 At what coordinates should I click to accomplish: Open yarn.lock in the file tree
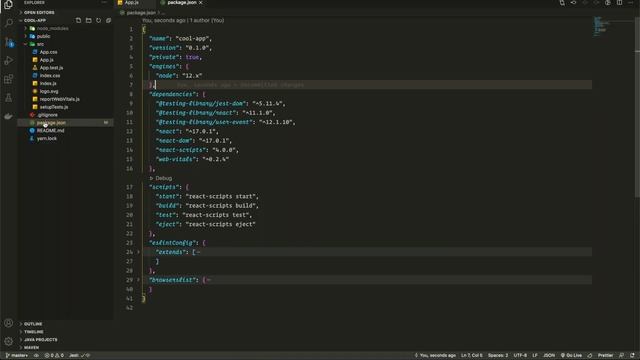point(47,138)
